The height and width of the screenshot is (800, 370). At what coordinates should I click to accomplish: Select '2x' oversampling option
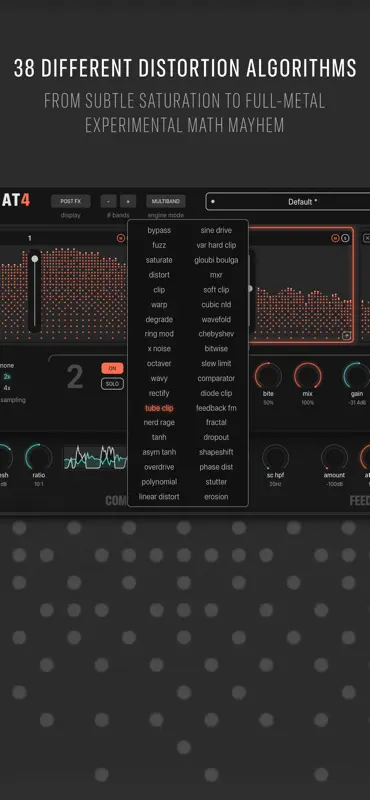[7, 377]
